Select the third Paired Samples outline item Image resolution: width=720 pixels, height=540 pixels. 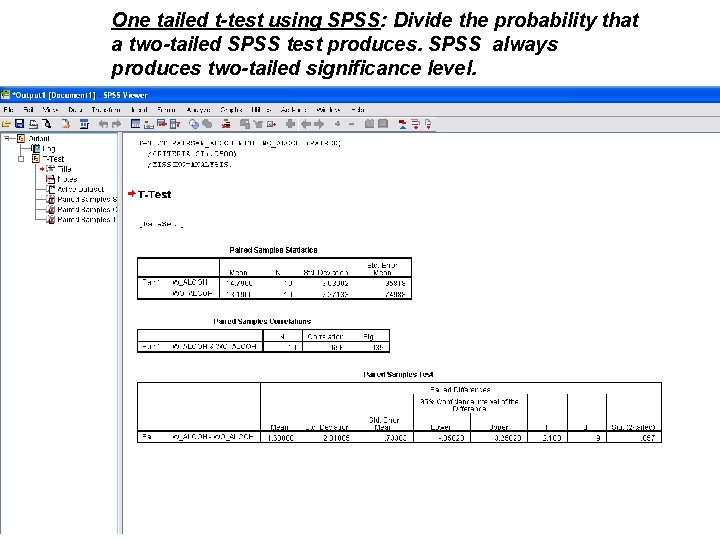87,219
